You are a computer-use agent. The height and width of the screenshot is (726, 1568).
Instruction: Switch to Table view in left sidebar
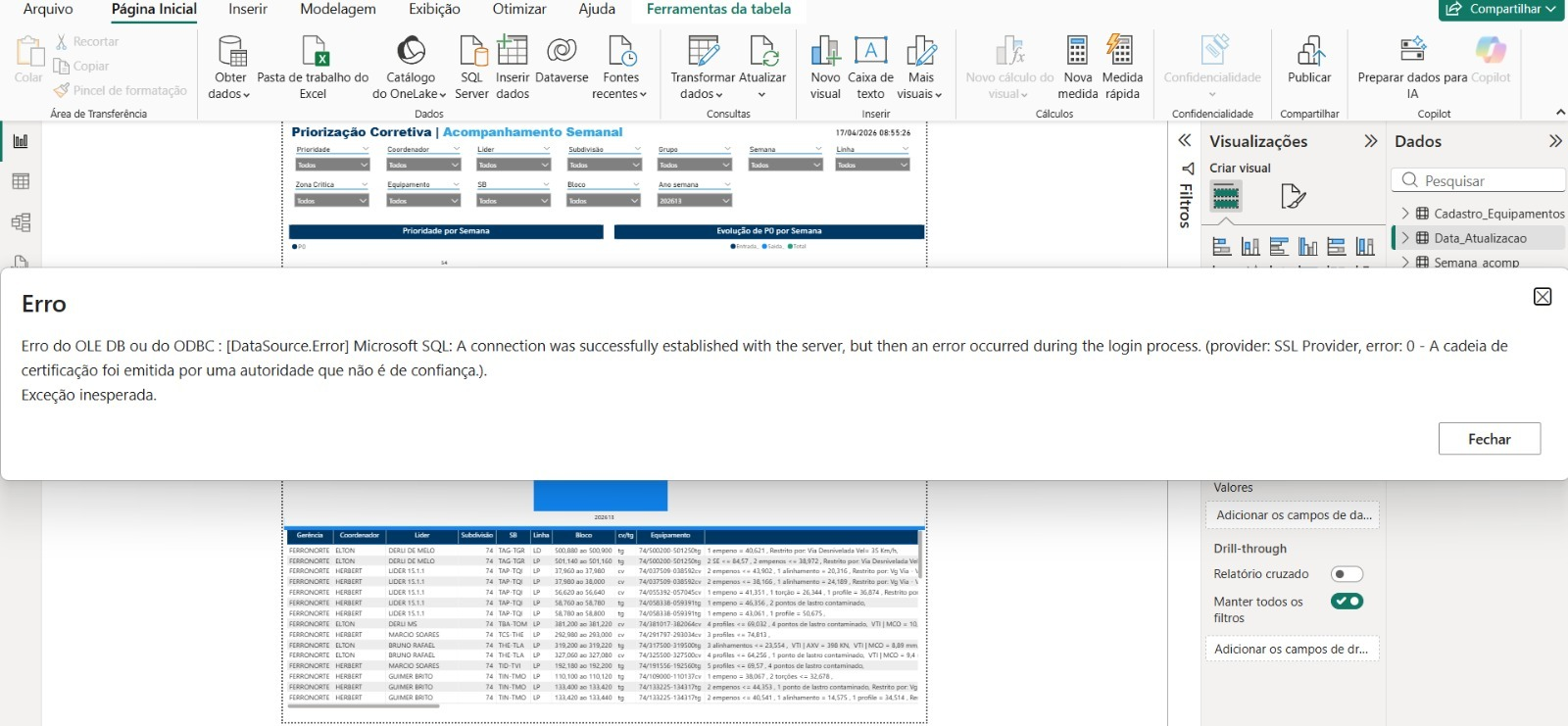click(x=21, y=181)
